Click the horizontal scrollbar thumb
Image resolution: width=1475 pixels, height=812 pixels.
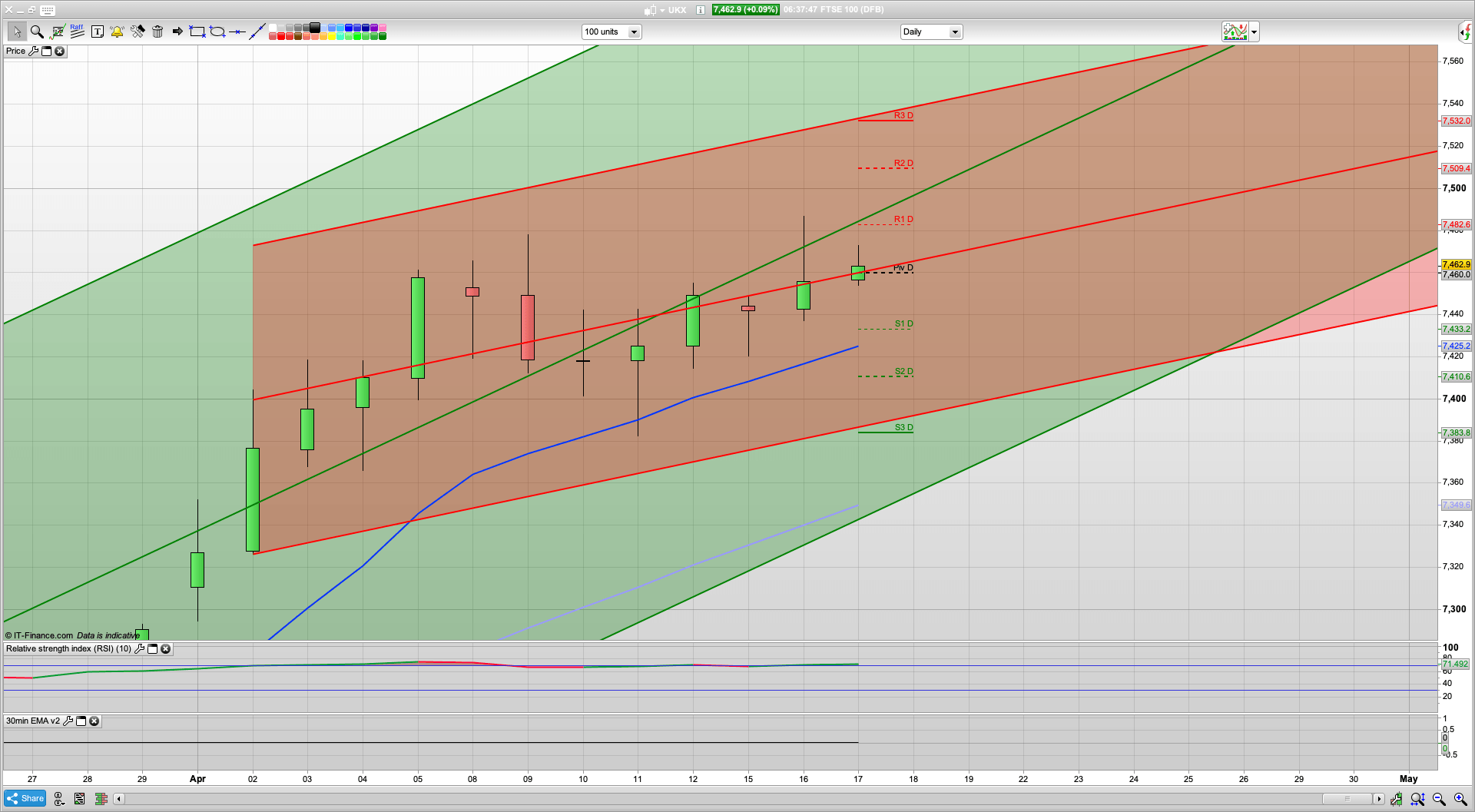[x=1347, y=799]
